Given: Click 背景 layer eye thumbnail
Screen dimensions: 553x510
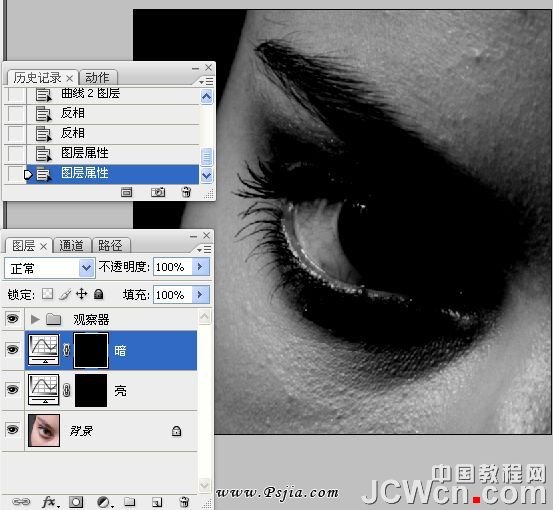Looking at the screenshot, I should 44,430.
